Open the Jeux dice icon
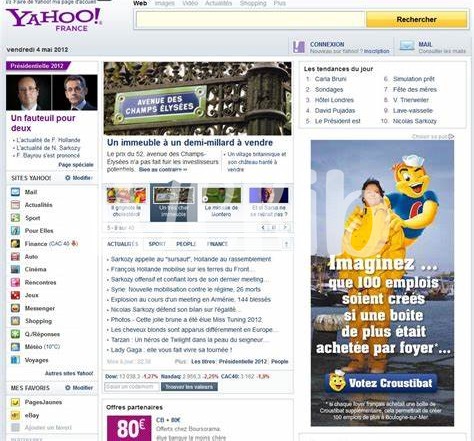 coord(15,295)
